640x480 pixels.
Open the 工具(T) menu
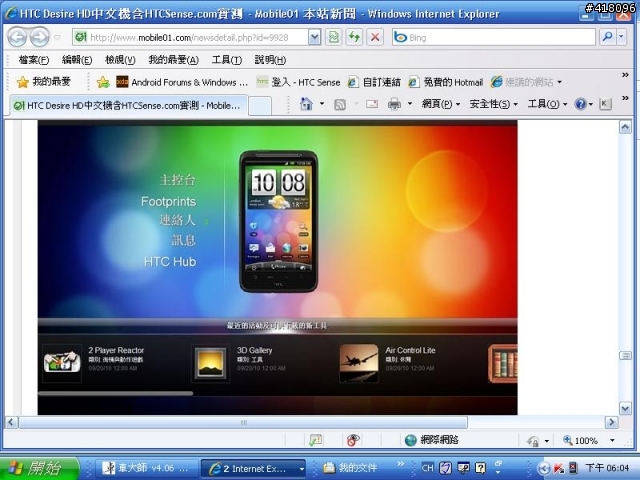pyautogui.click(x=227, y=60)
